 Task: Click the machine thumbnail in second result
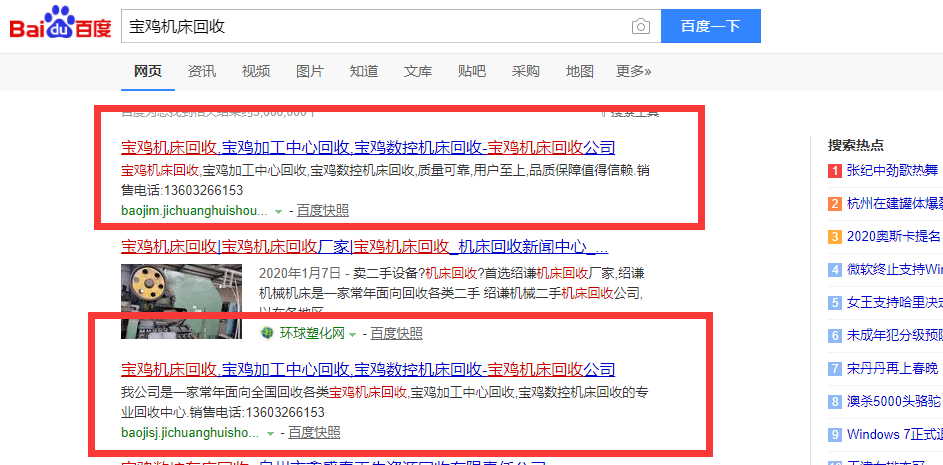coord(180,300)
